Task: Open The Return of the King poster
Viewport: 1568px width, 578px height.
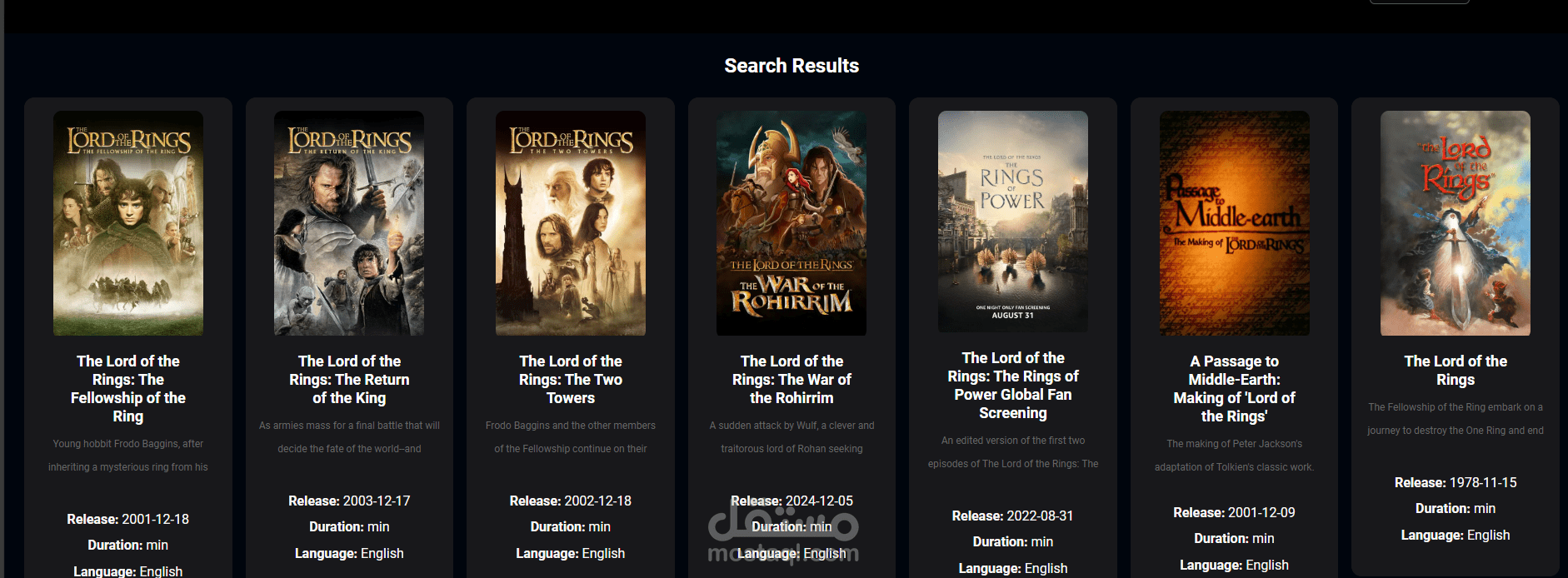Action: click(x=349, y=223)
